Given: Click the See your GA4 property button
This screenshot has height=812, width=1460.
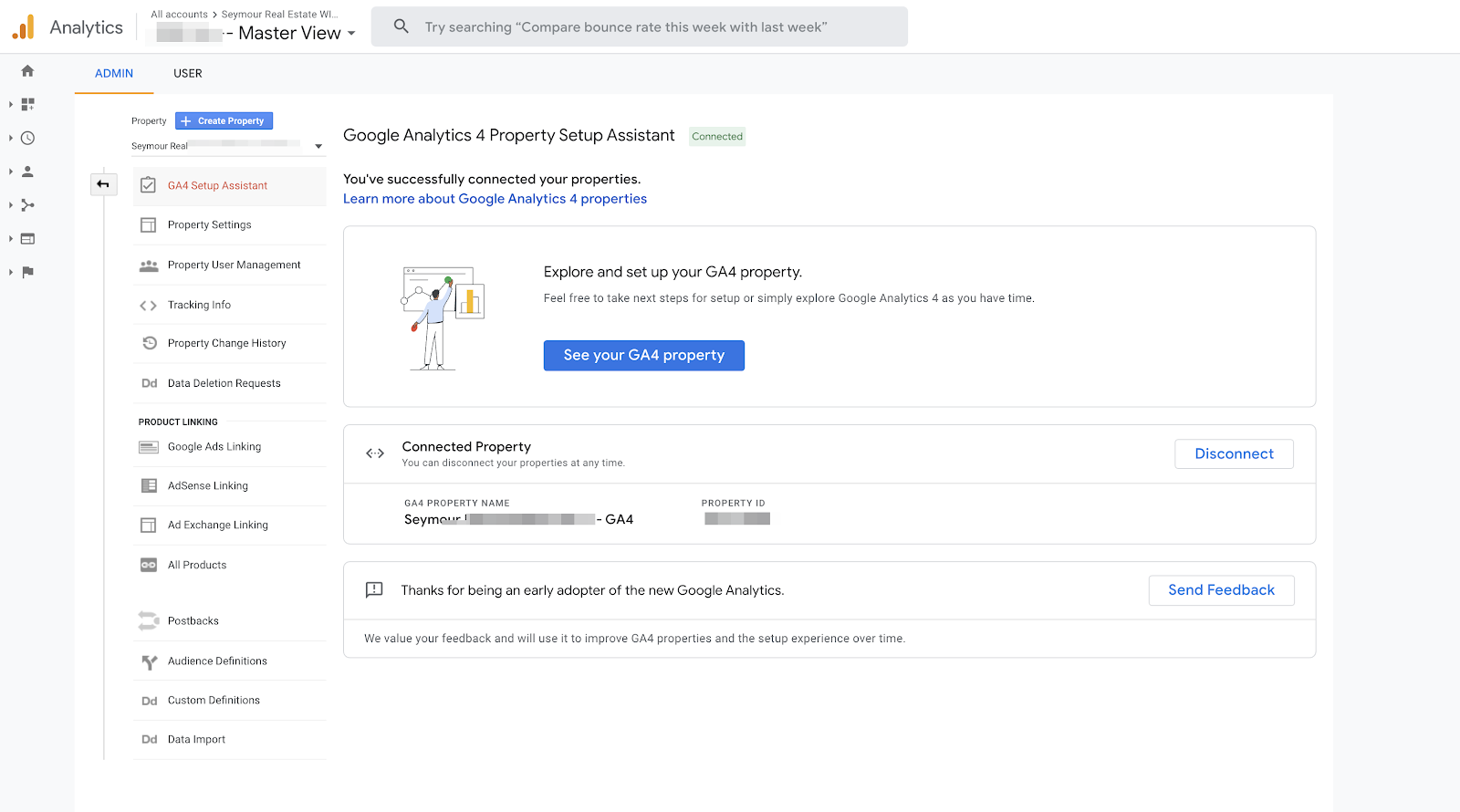Looking at the screenshot, I should [x=643, y=355].
